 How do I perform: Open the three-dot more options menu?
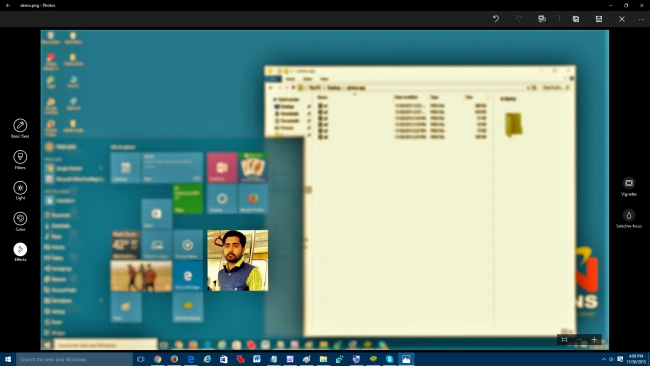pos(641,19)
